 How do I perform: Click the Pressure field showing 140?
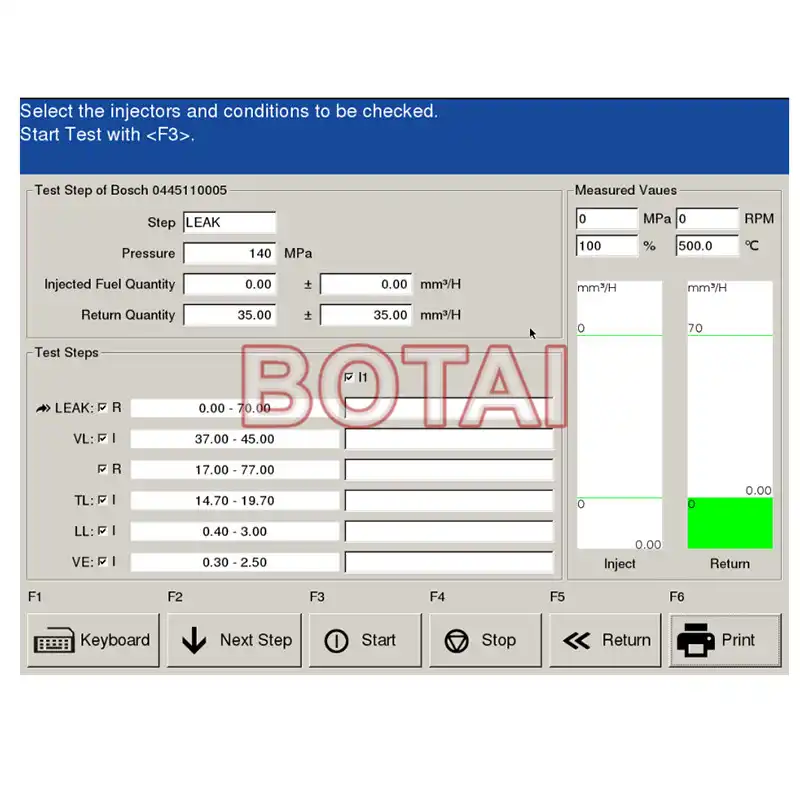(x=230, y=253)
